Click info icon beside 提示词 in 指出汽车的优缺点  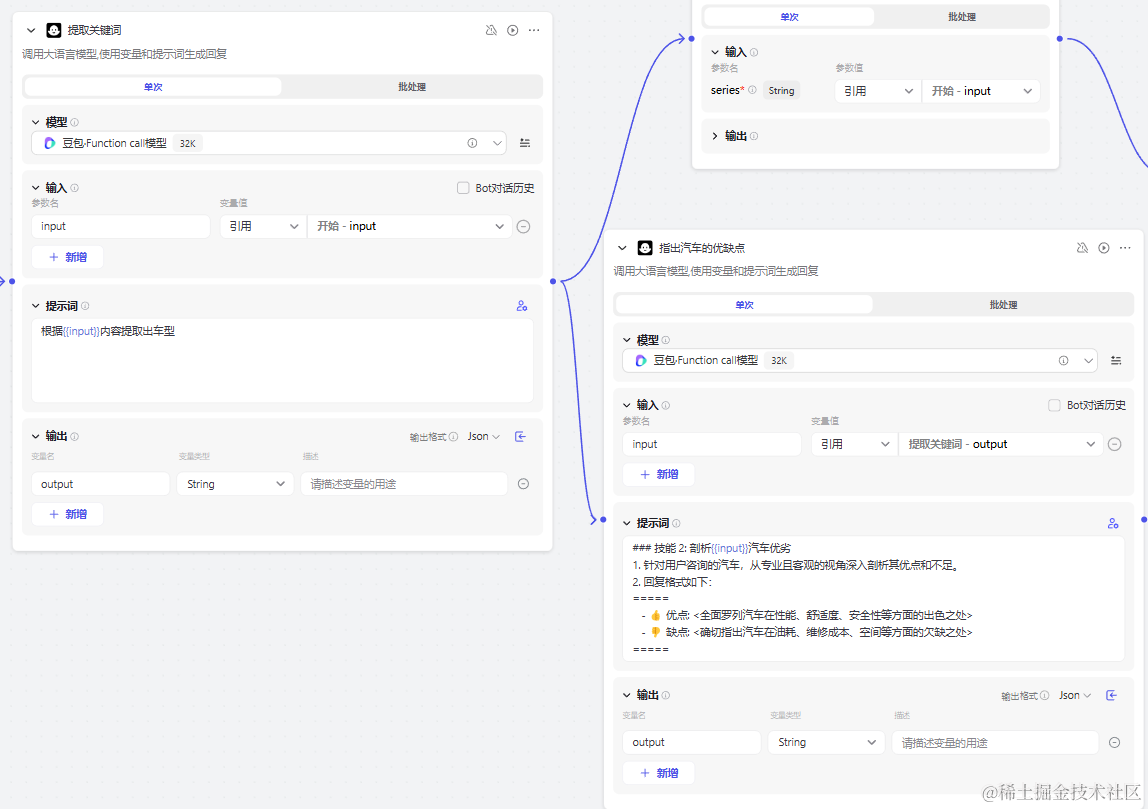pos(676,523)
